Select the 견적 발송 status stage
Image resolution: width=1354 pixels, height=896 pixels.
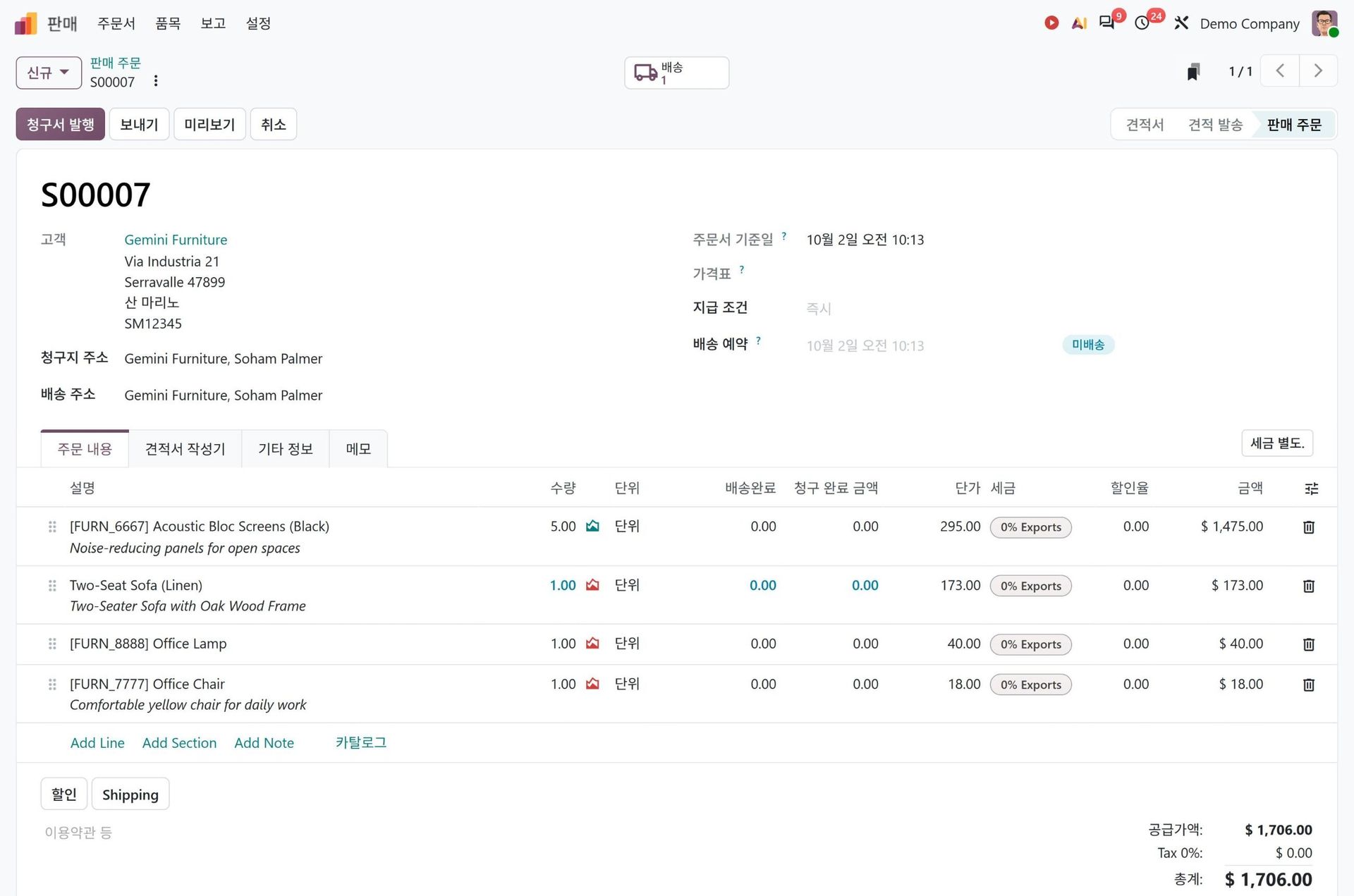pos(1215,124)
